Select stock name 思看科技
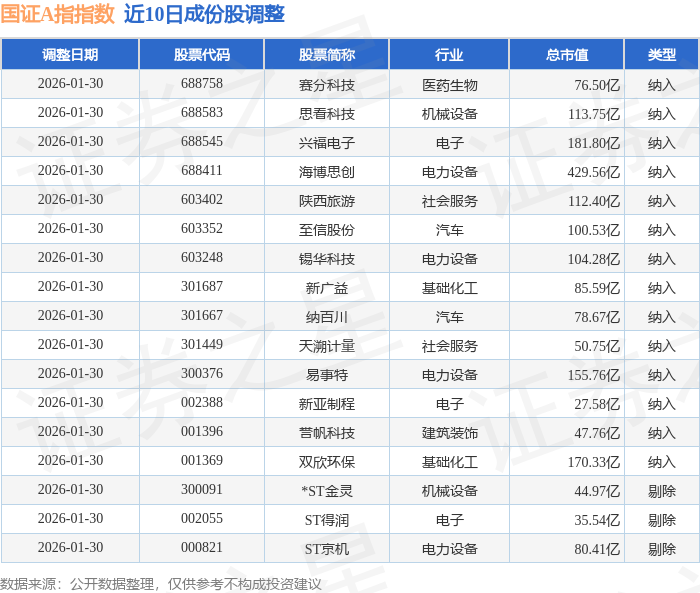This screenshot has width=700, height=593. coord(327,114)
